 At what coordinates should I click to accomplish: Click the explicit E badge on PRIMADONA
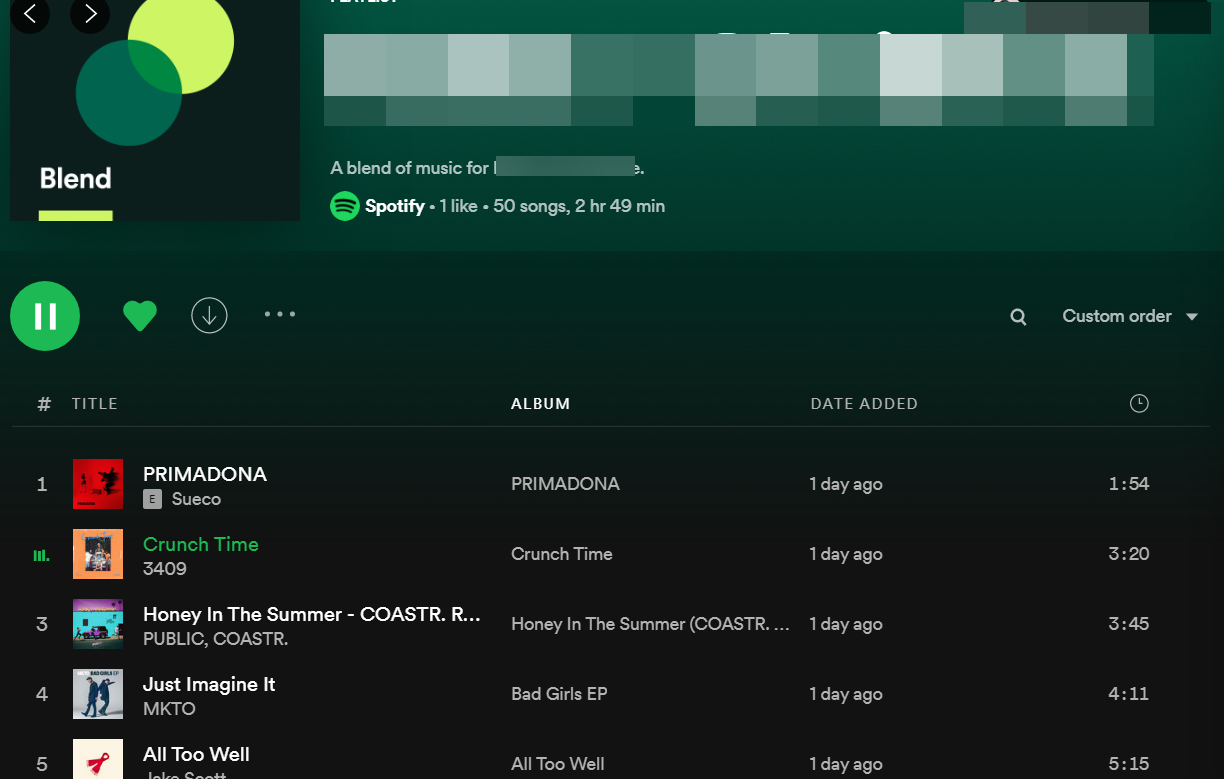pos(152,499)
